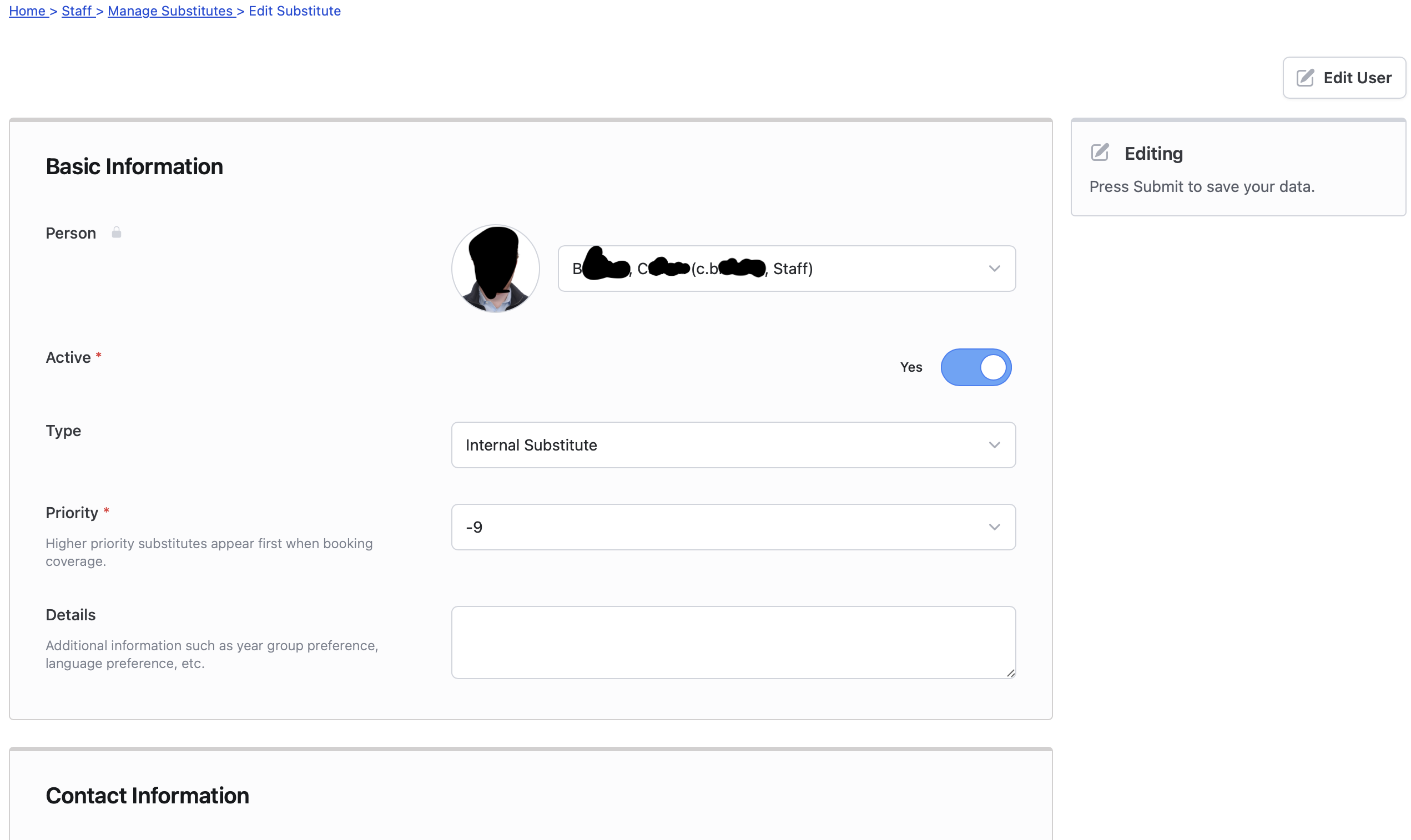Click the Priority dropdown chevron arrow
Image resolution: width=1411 pixels, height=840 pixels.
994,527
